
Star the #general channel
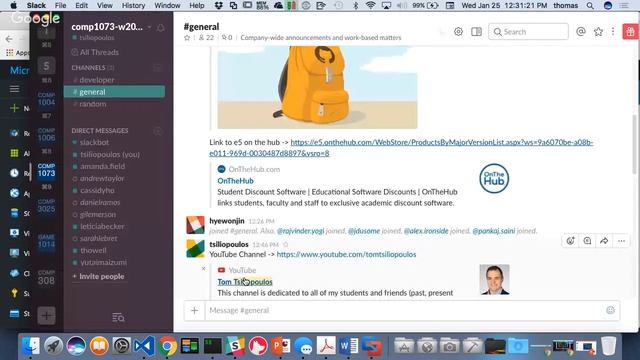[x=187, y=38]
